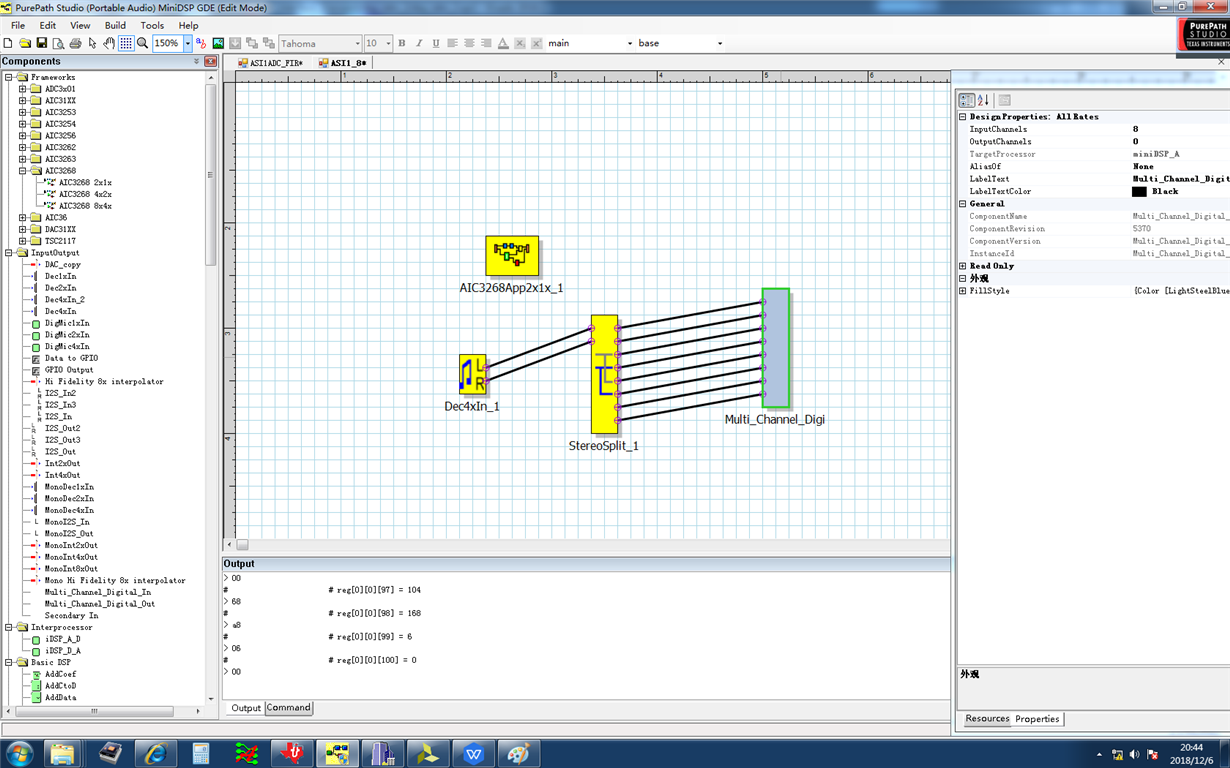Select the AIC3268App2x1x_1 block on canvas

[512, 256]
